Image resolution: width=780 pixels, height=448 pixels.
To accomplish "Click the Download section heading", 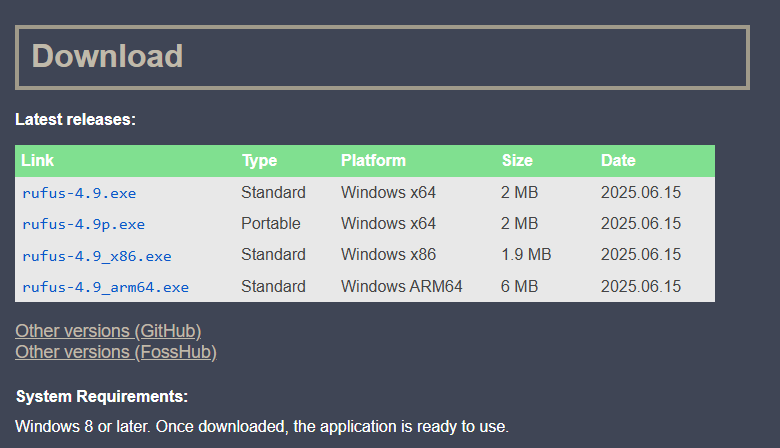I will point(107,56).
